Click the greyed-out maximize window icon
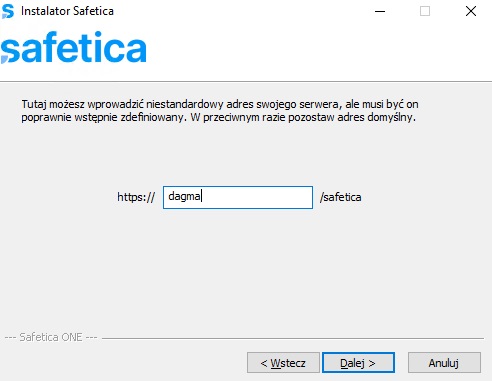Viewport: 492px width, 381px height. point(425,11)
